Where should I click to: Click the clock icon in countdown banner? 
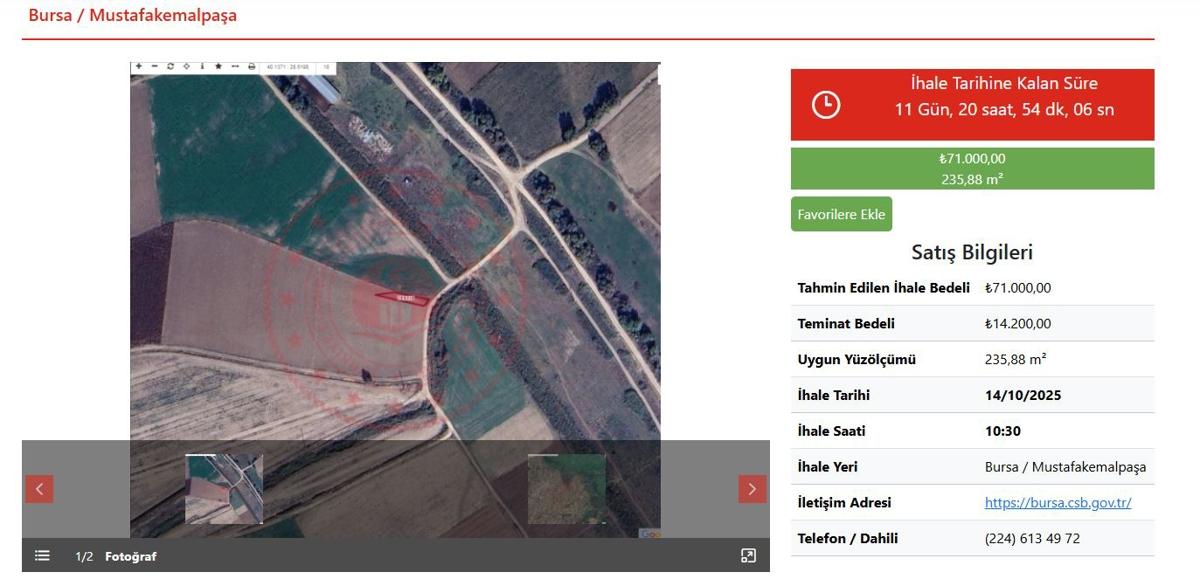point(826,104)
